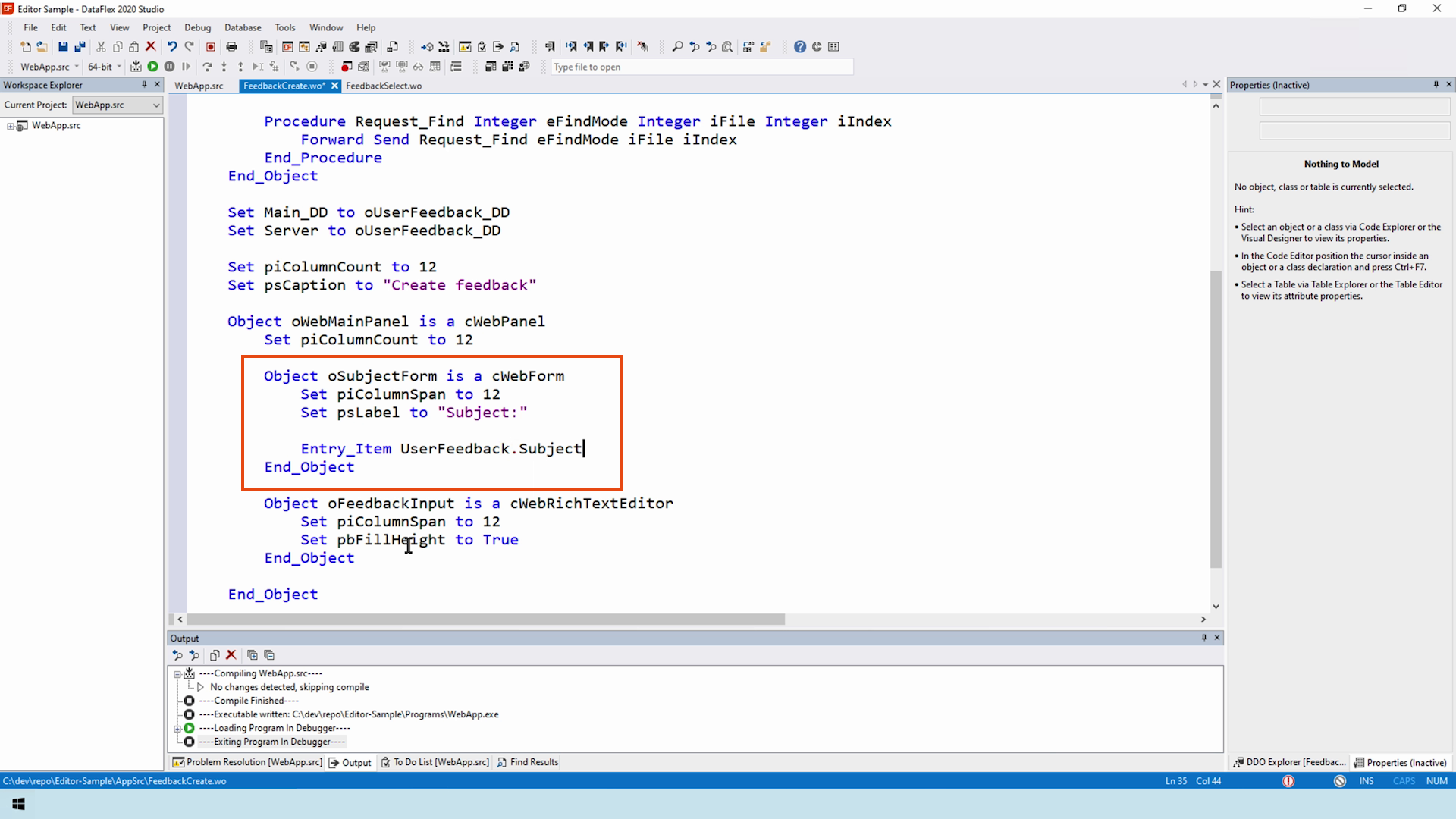Expand Loading Program In Debugger entry

tap(177, 728)
